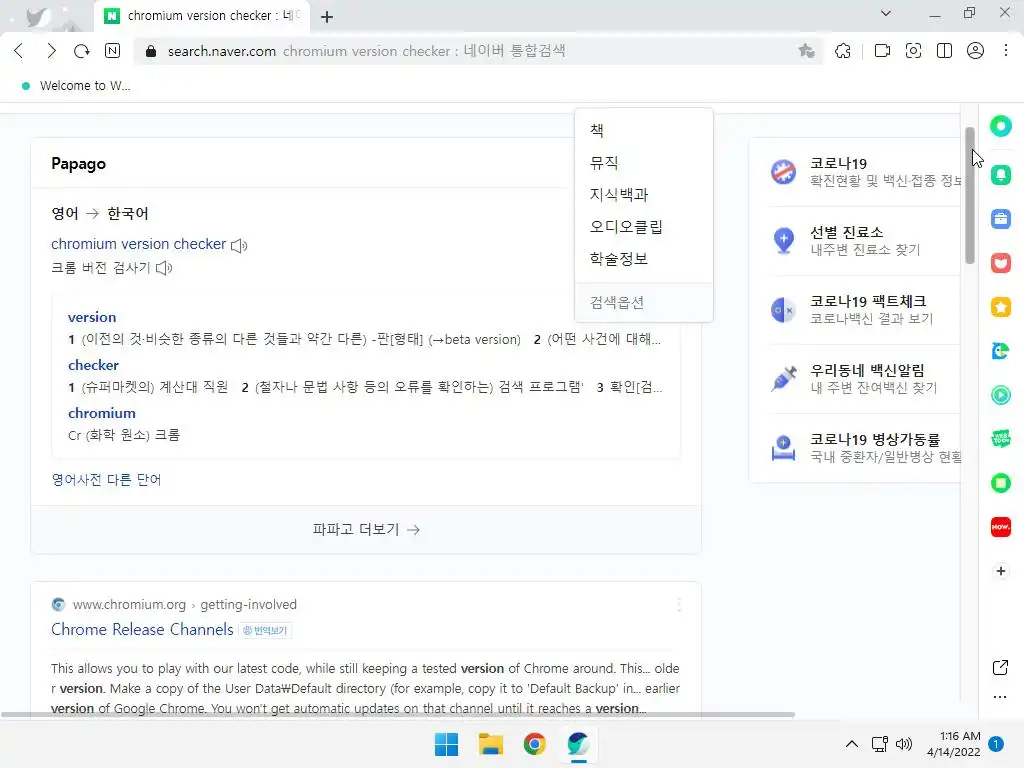Open the checker dictionary entry

coord(93,365)
